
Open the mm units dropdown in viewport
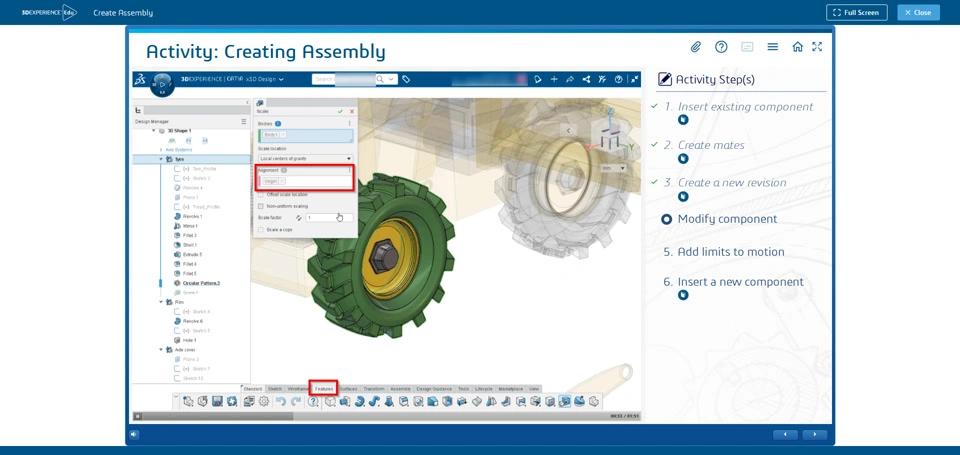click(x=614, y=168)
